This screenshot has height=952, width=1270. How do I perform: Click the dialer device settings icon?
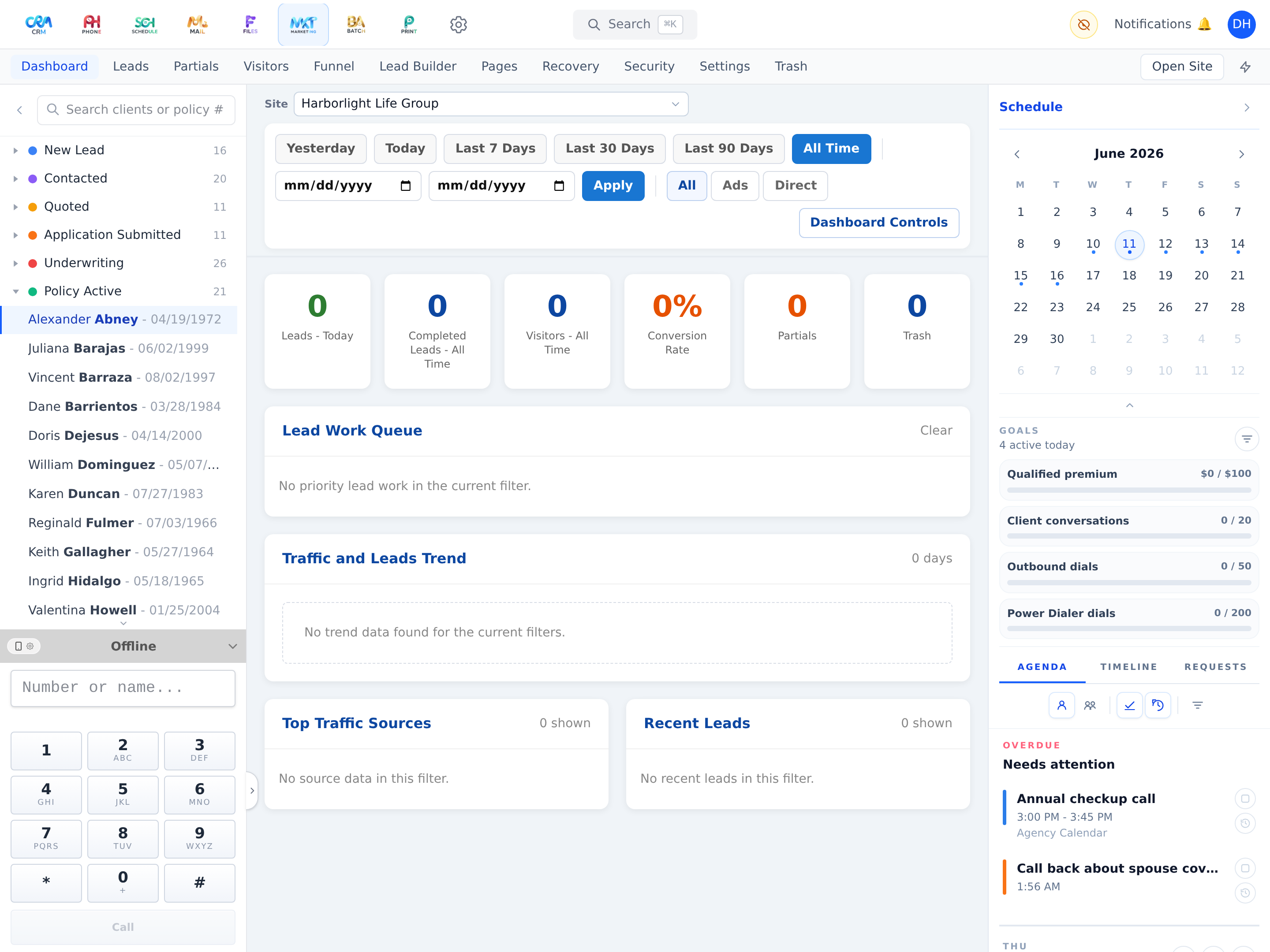[24, 646]
